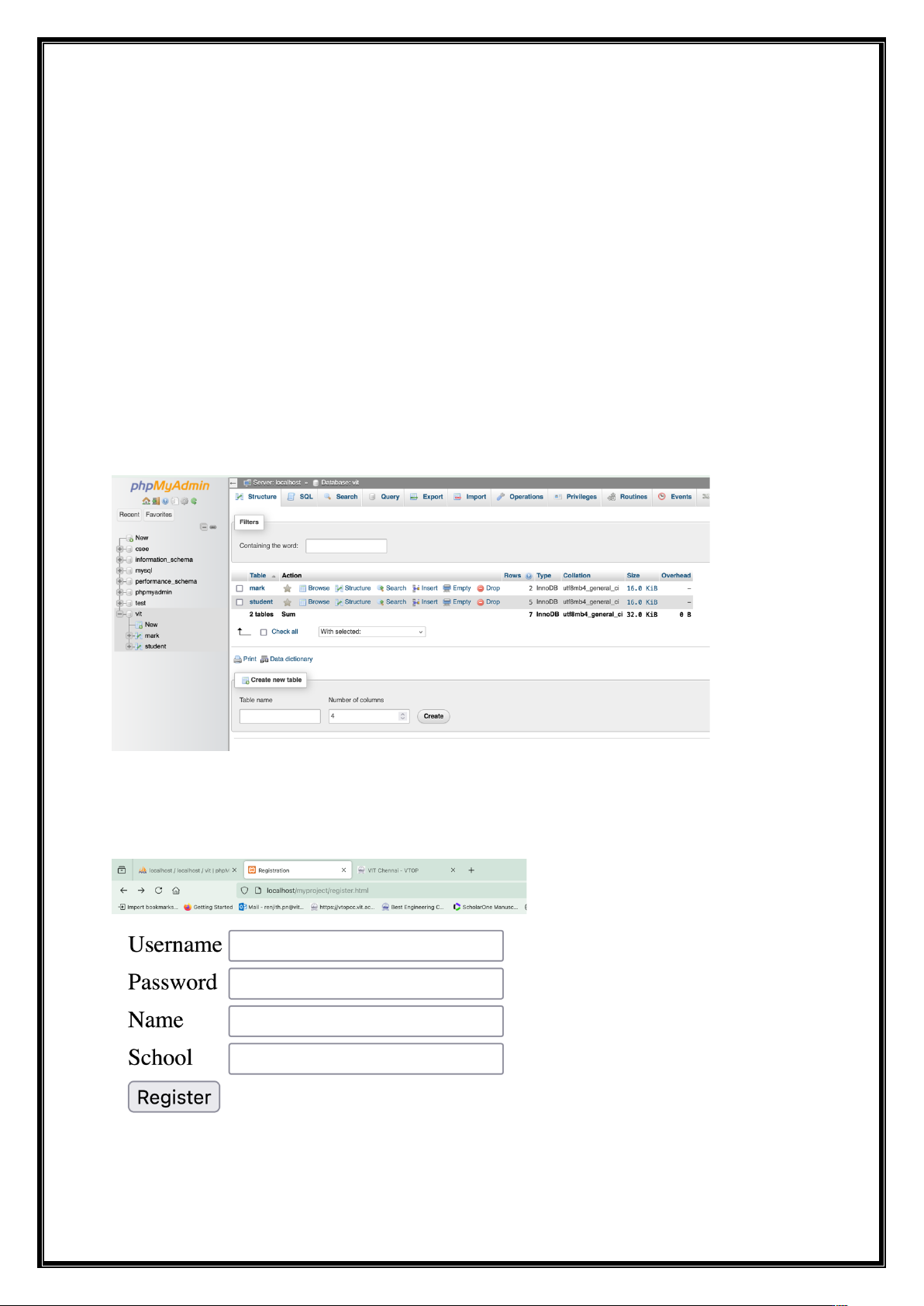Viewport: 924px width, 1306px height.
Task: Open the Export tab
Action: pos(426,497)
